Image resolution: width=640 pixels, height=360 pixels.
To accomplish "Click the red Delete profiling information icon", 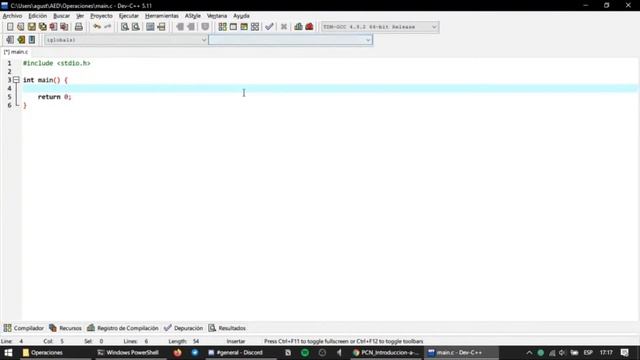I will pos(309,27).
